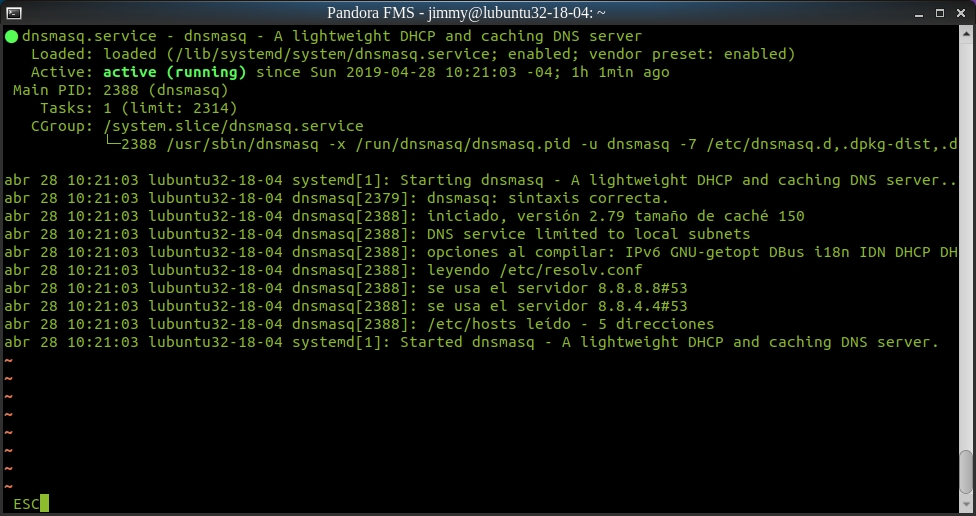Click the Main PID 2388 line

tap(120, 90)
